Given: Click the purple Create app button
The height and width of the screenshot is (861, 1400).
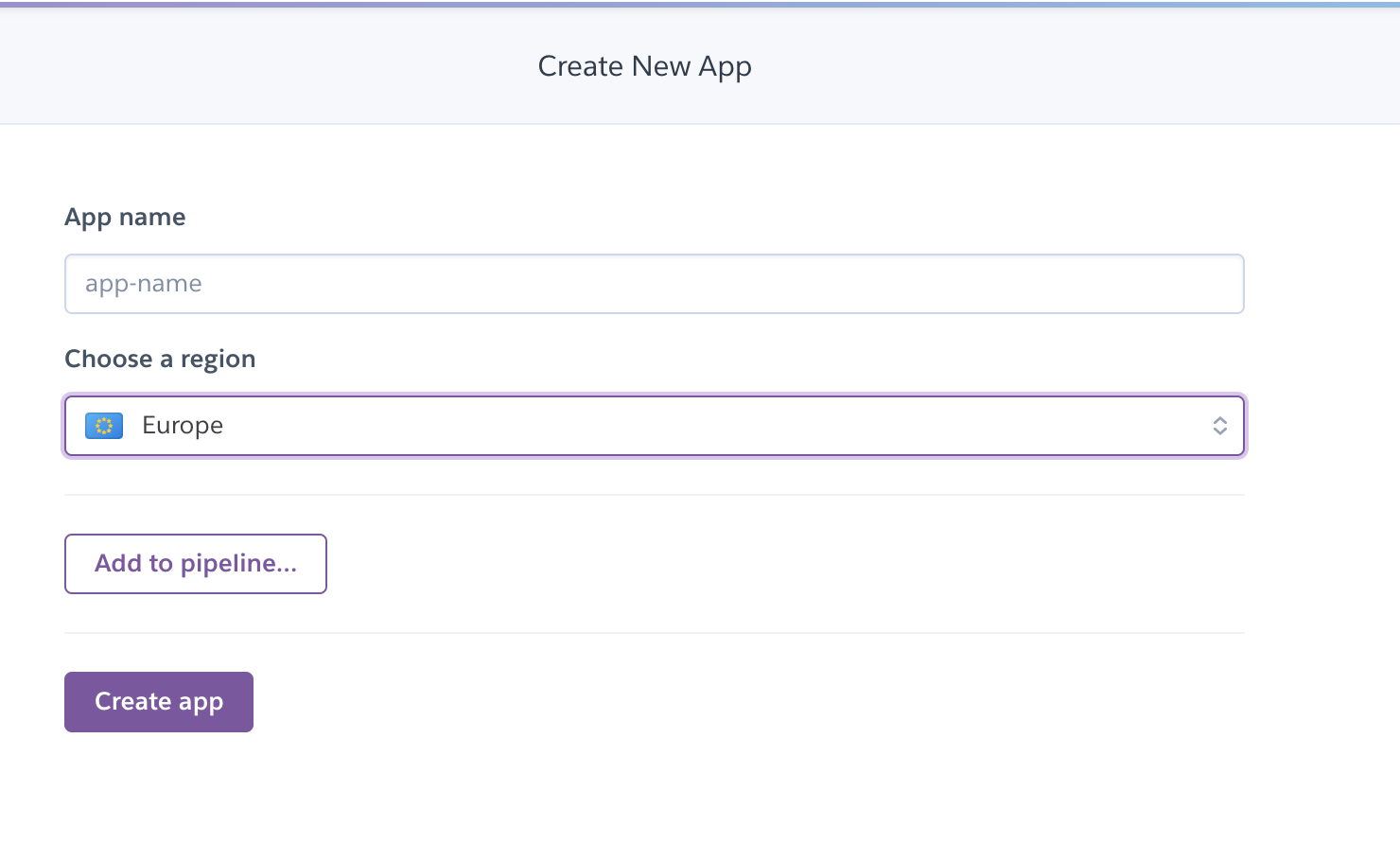Looking at the screenshot, I should pyautogui.click(x=158, y=701).
